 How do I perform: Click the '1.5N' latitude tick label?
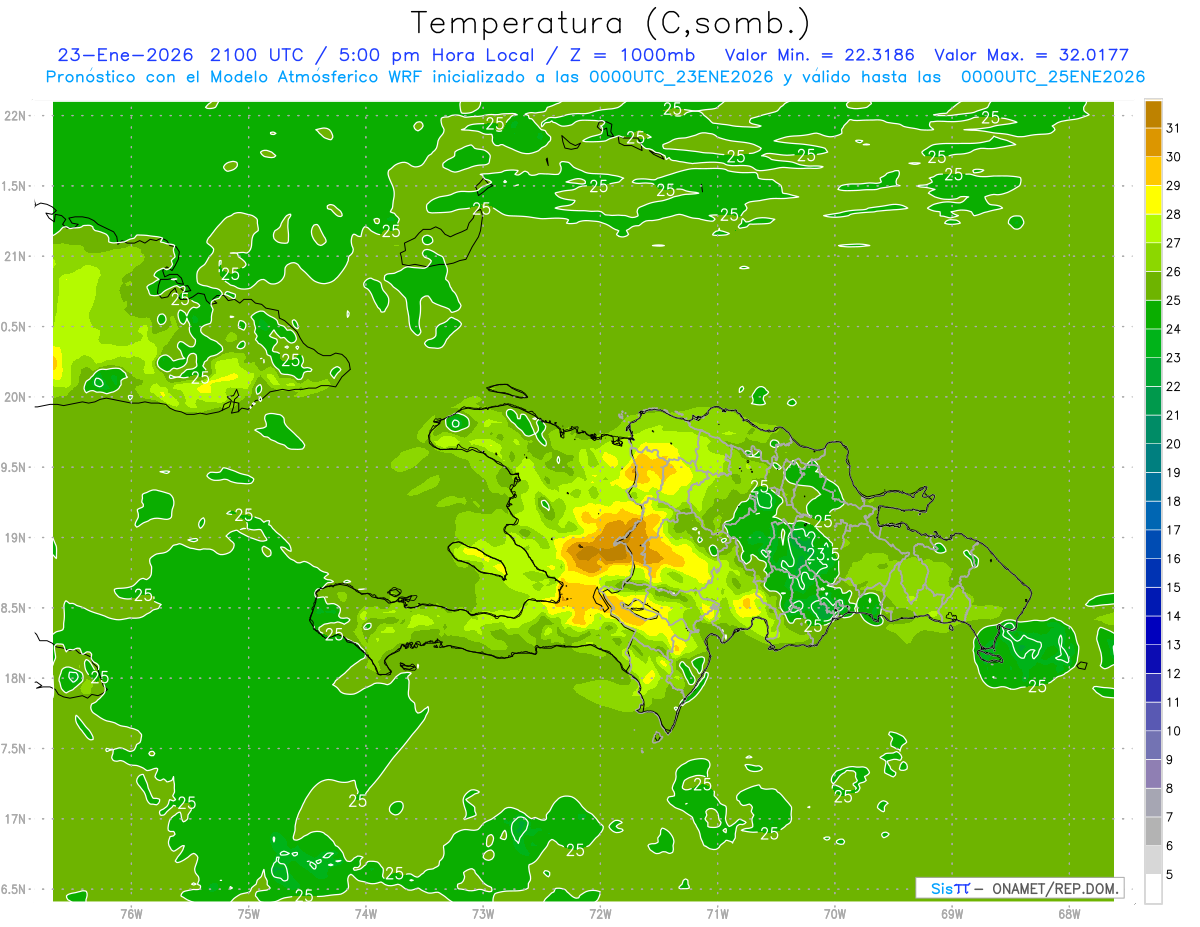(15, 186)
